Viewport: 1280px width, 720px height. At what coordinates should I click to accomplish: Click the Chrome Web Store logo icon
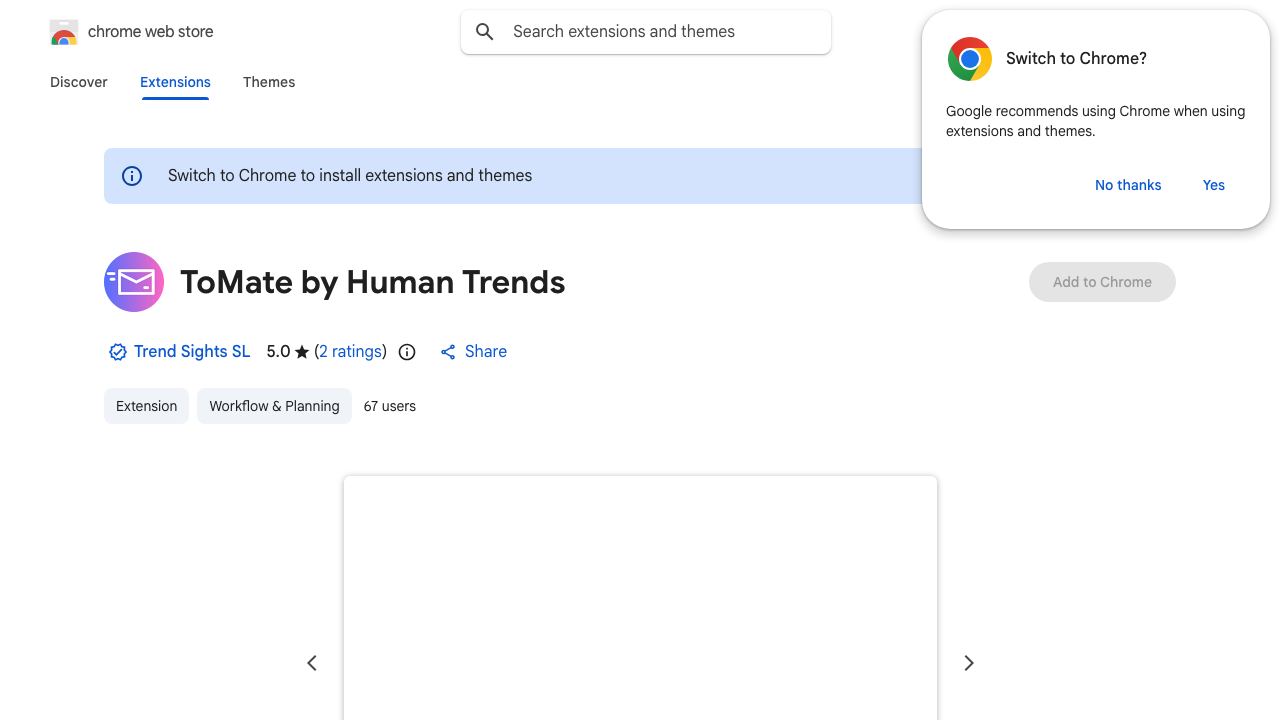[64, 32]
